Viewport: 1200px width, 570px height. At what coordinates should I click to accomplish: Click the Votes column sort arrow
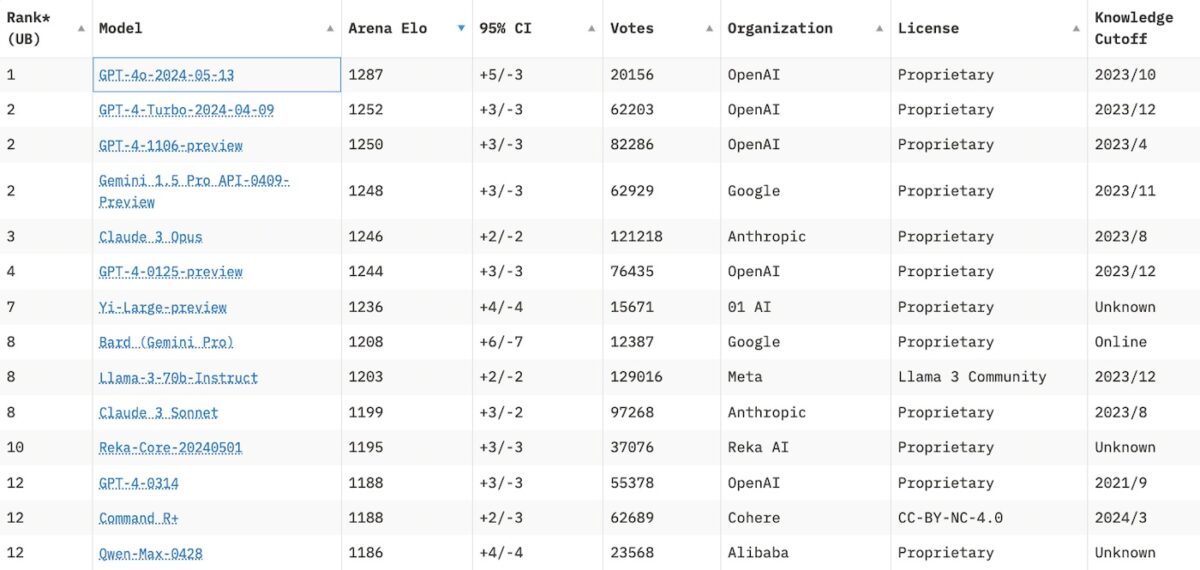pyautogui.click(x=709, y=28)
